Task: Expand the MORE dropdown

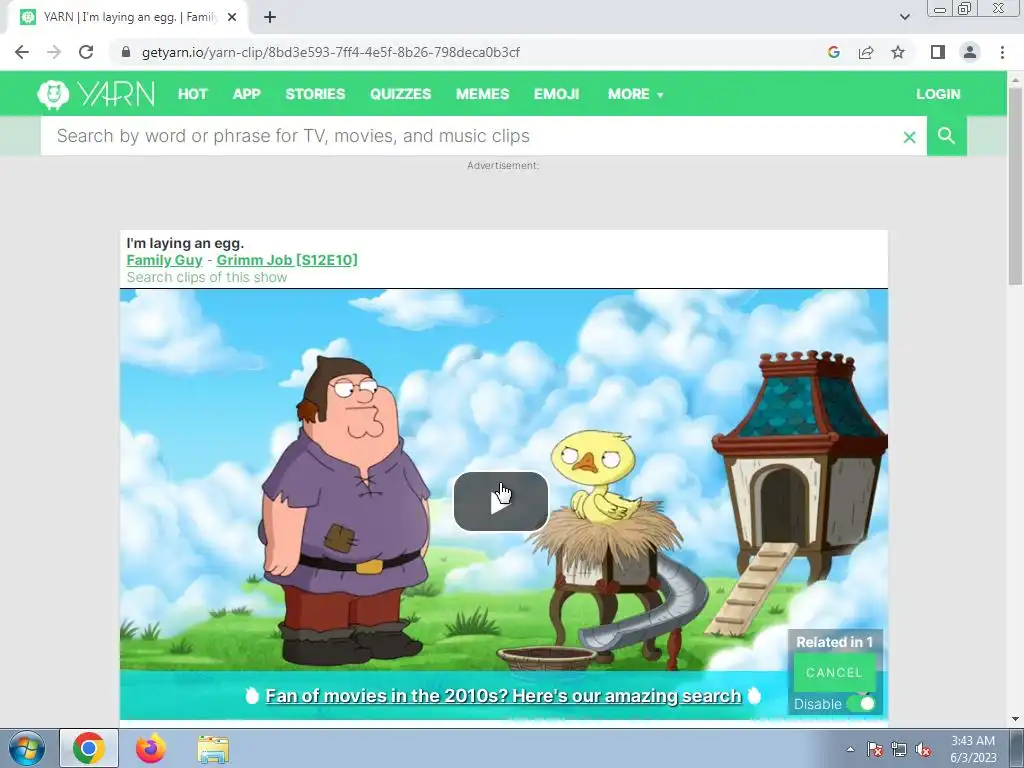Action: click(x=635, y=94)
